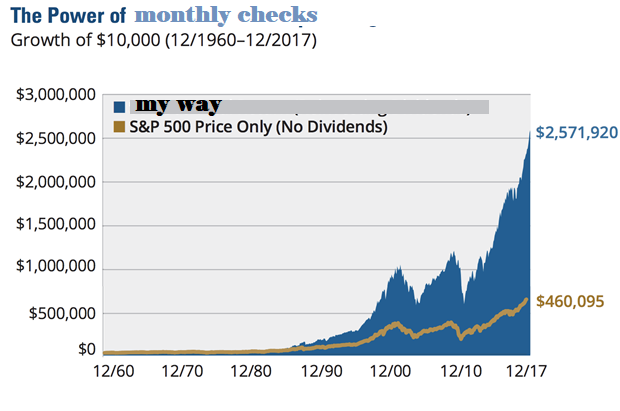Click the $500,000 y-axis label
The width and height of the screenshot is (620, 411).
coord(62,313)
